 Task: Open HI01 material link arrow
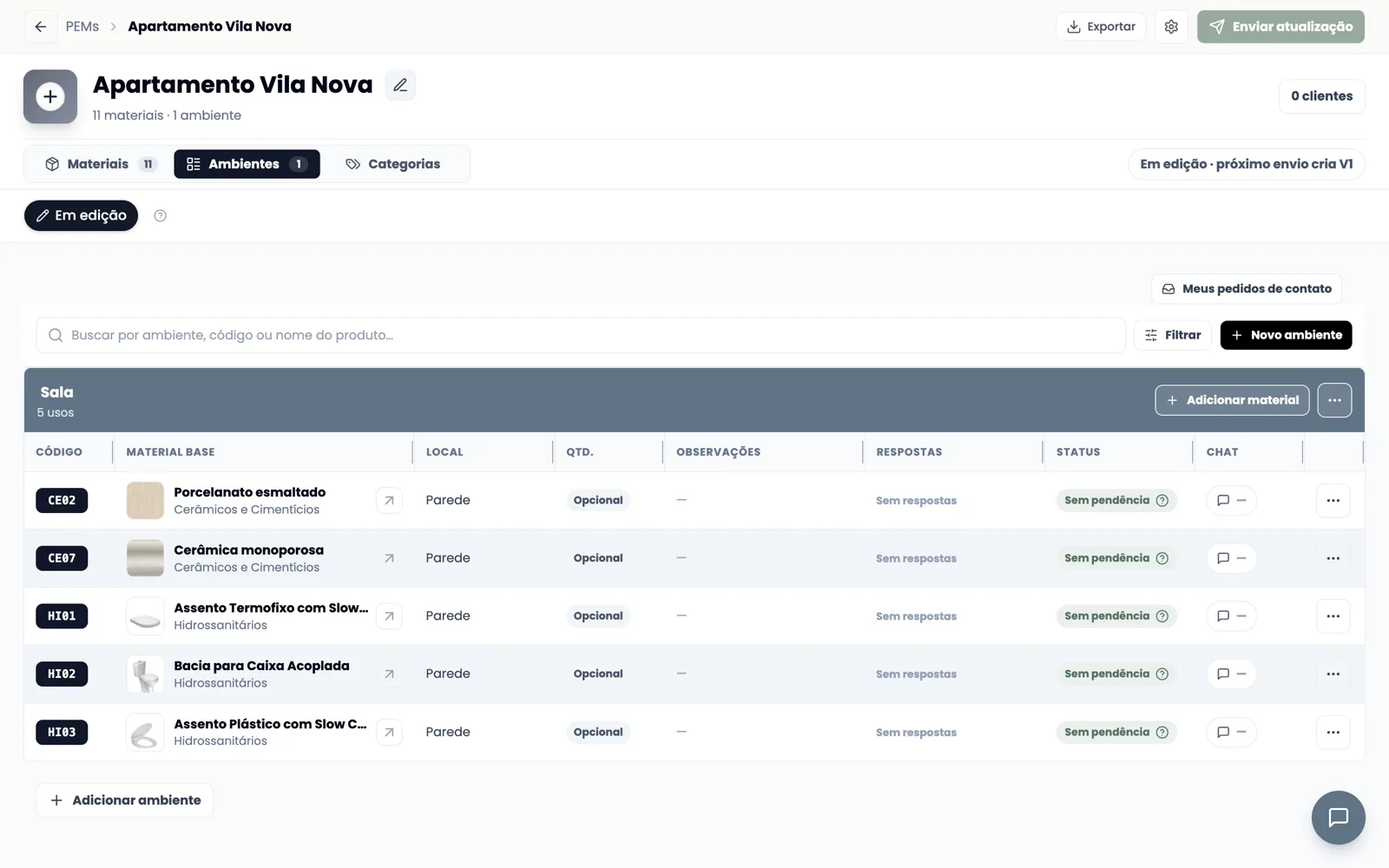coord(389,616)
